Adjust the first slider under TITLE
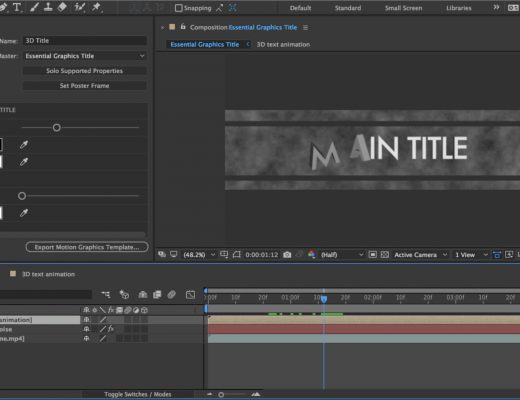Viewport: 520px width, 400px height. 57,128
